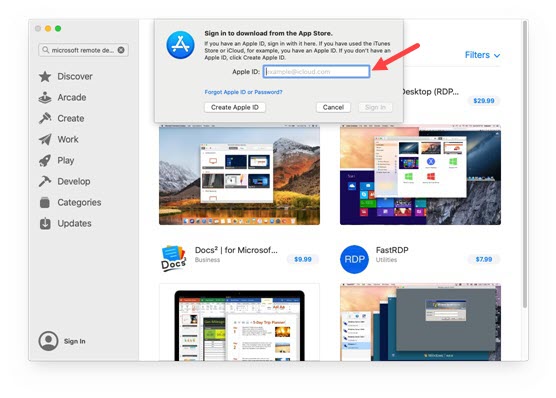Screen dimensions: 556x398
Task: Select the Create paintbrush icon
Action: [x=45, y=118]
